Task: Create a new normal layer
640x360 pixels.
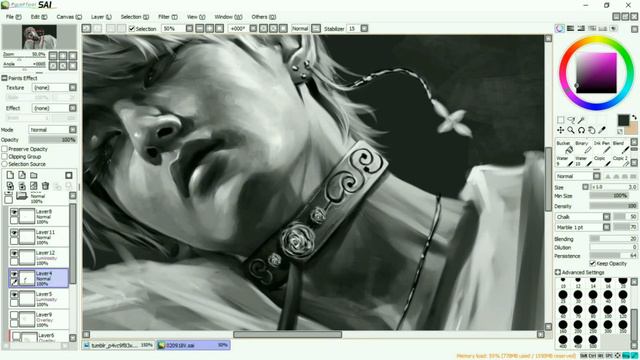Action: pyautogui.click(x=10, y=175)
